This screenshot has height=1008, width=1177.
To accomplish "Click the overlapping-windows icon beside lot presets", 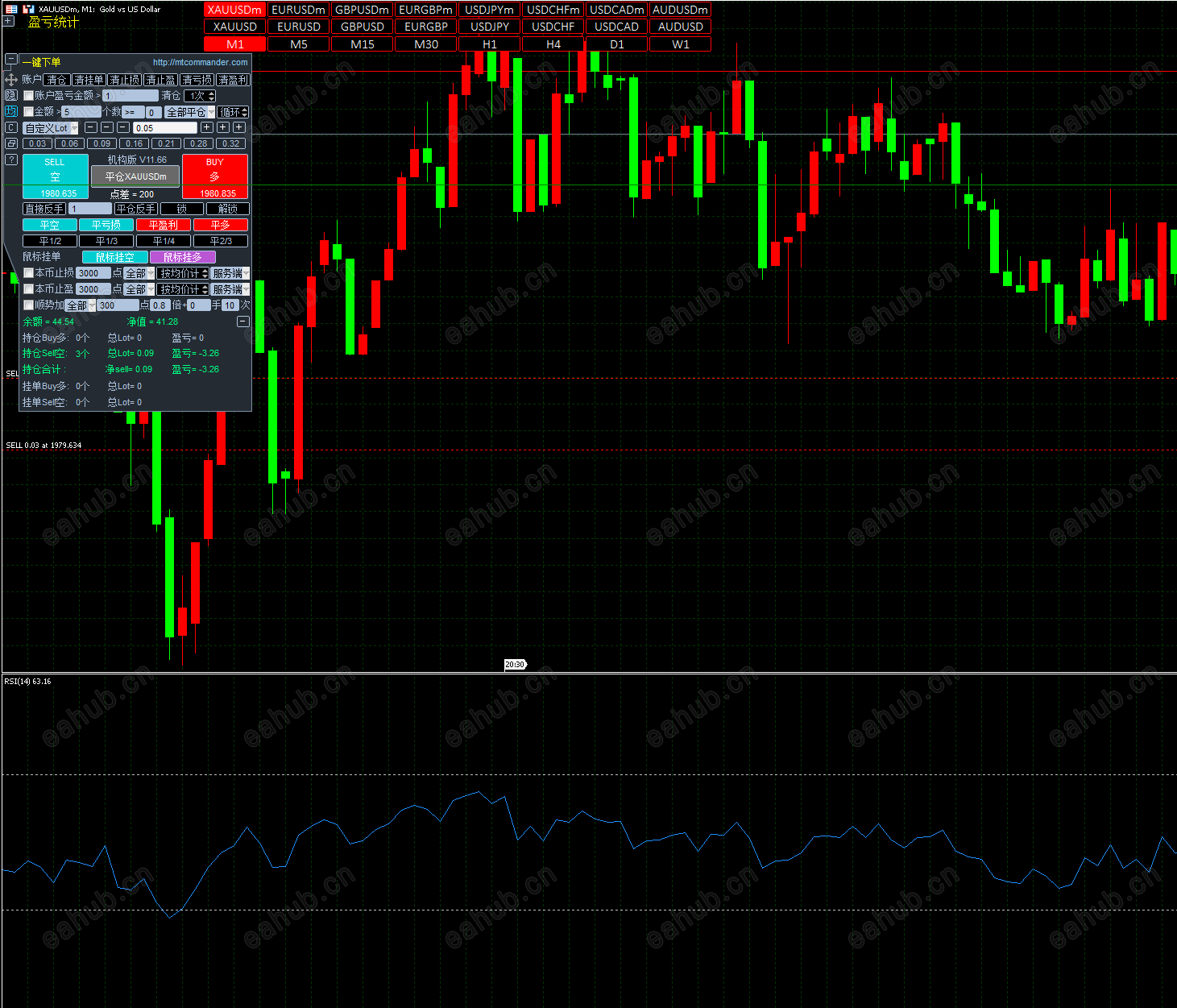I will 11,143.
